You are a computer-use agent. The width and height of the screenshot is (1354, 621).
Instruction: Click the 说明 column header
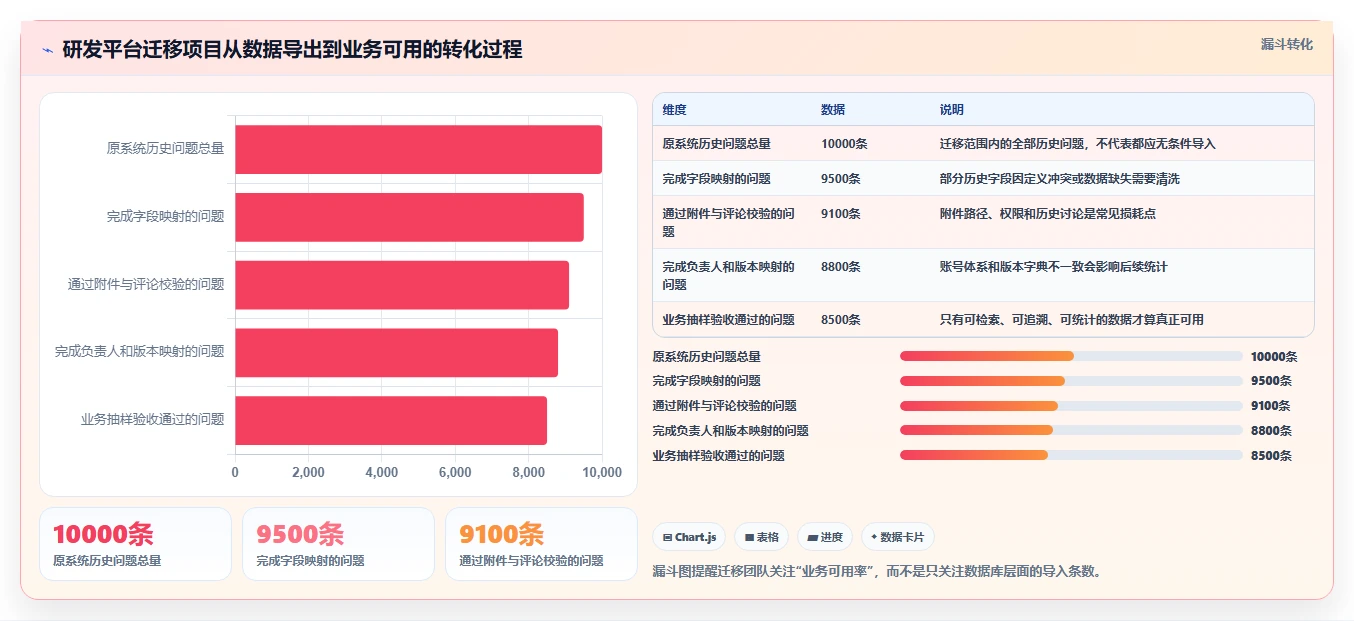[x=952, y=110]
